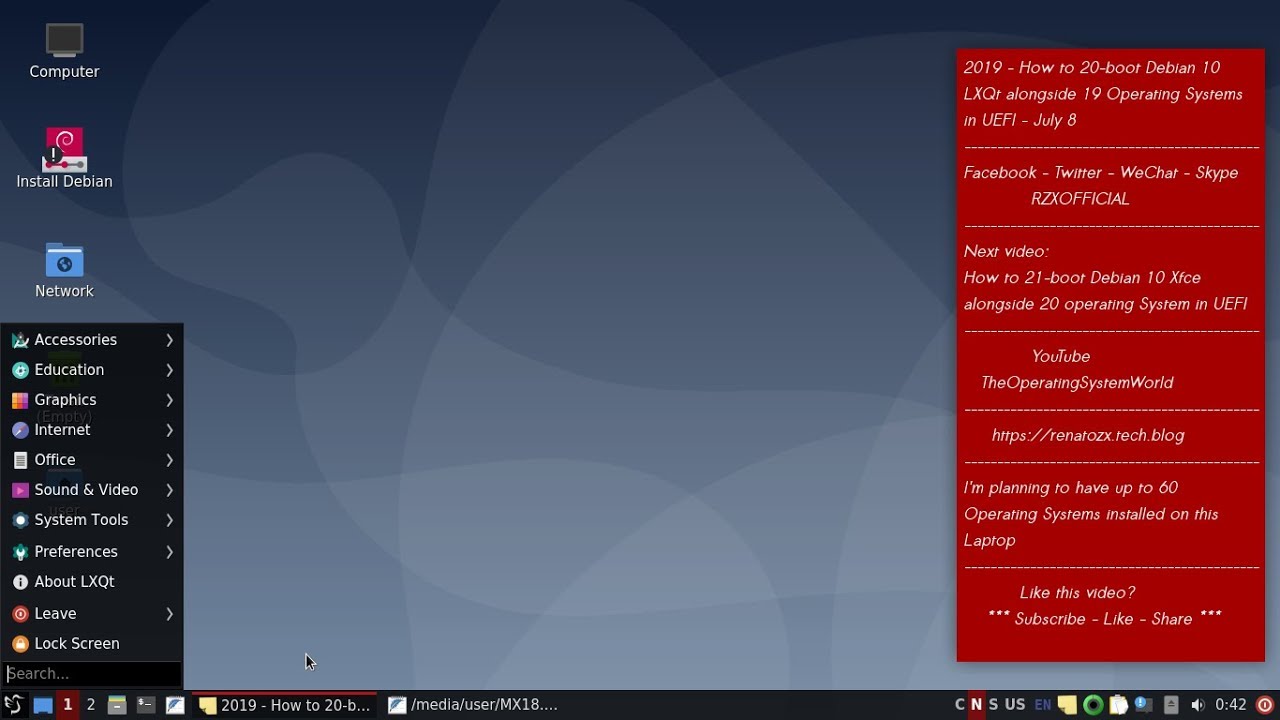Click the Office document menu icon
The width and height of the screenshot is (1280, 720).
tap(20, 460)
